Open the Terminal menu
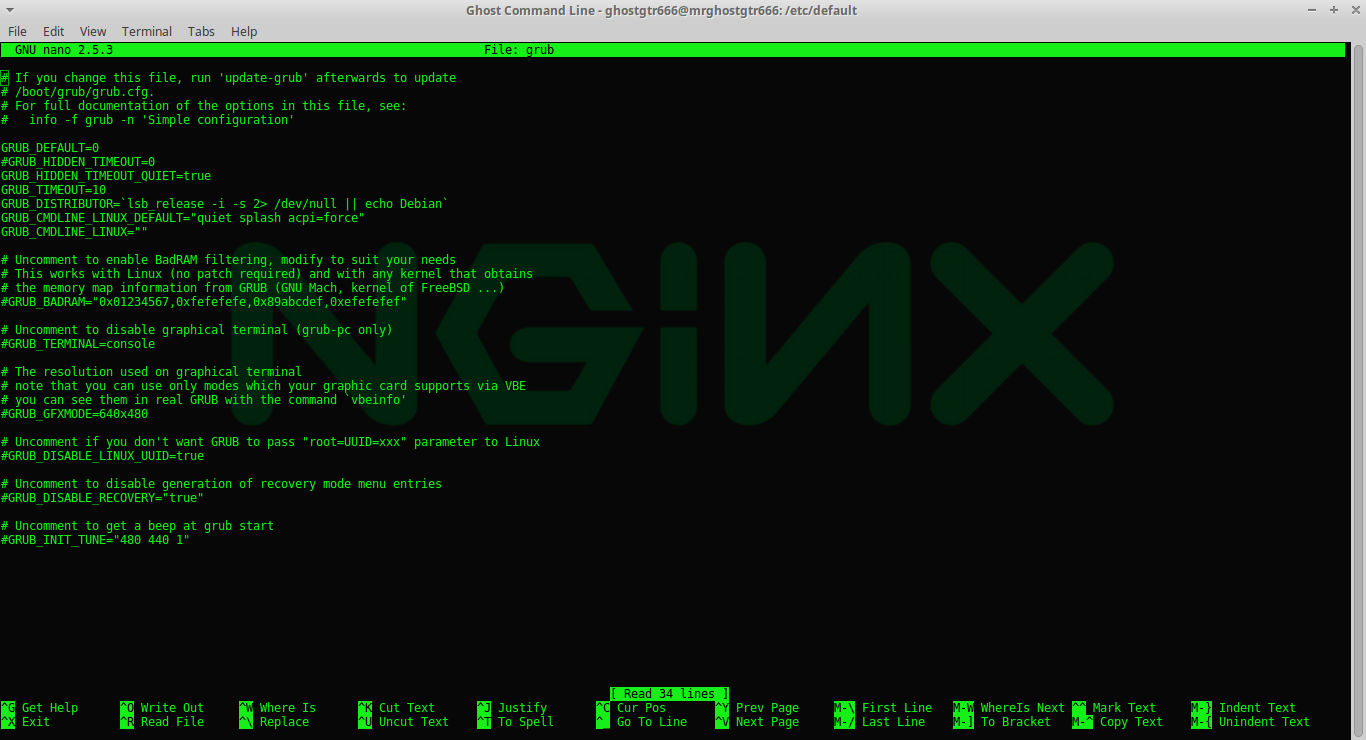Viewport: 1366px width, 740px height. point(147,31)
